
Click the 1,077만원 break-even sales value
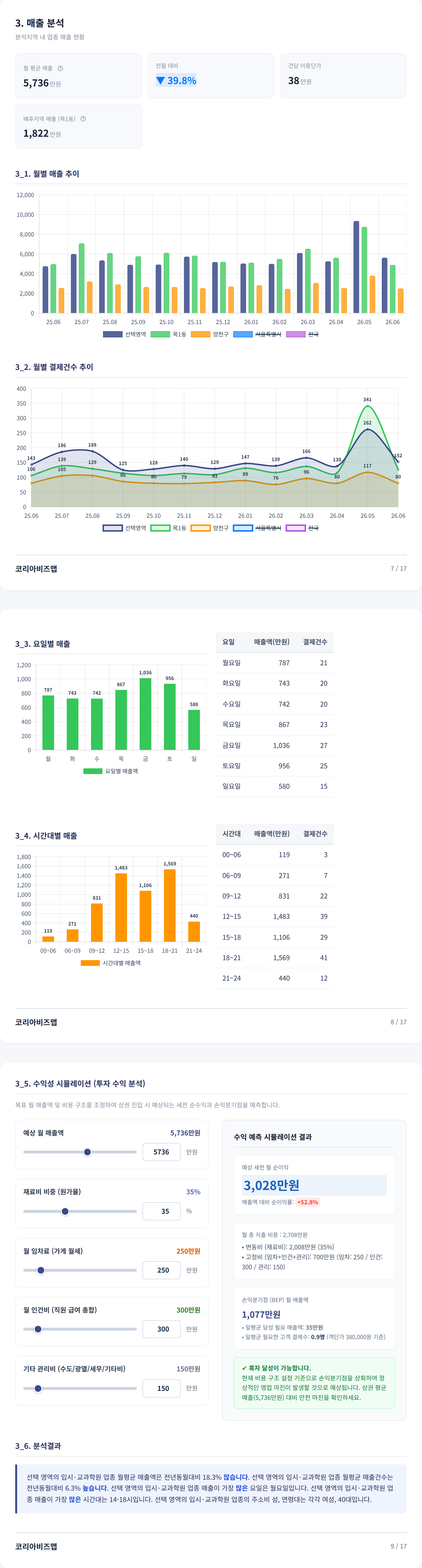click(261, 1315)
